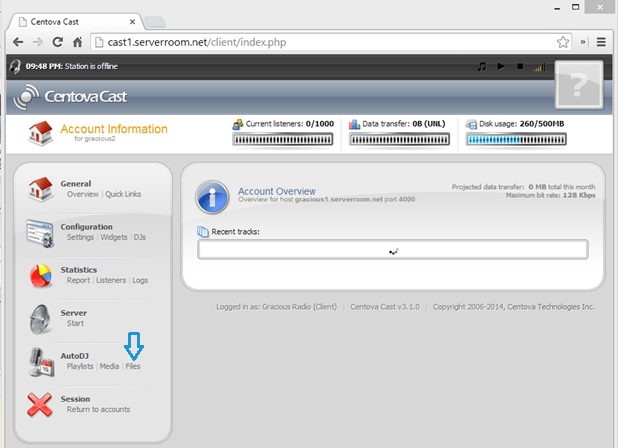The height and width of the screenshot is (448, 619).
Task: Click the Disk usage progress bar
Action: [x=516, y=139]
